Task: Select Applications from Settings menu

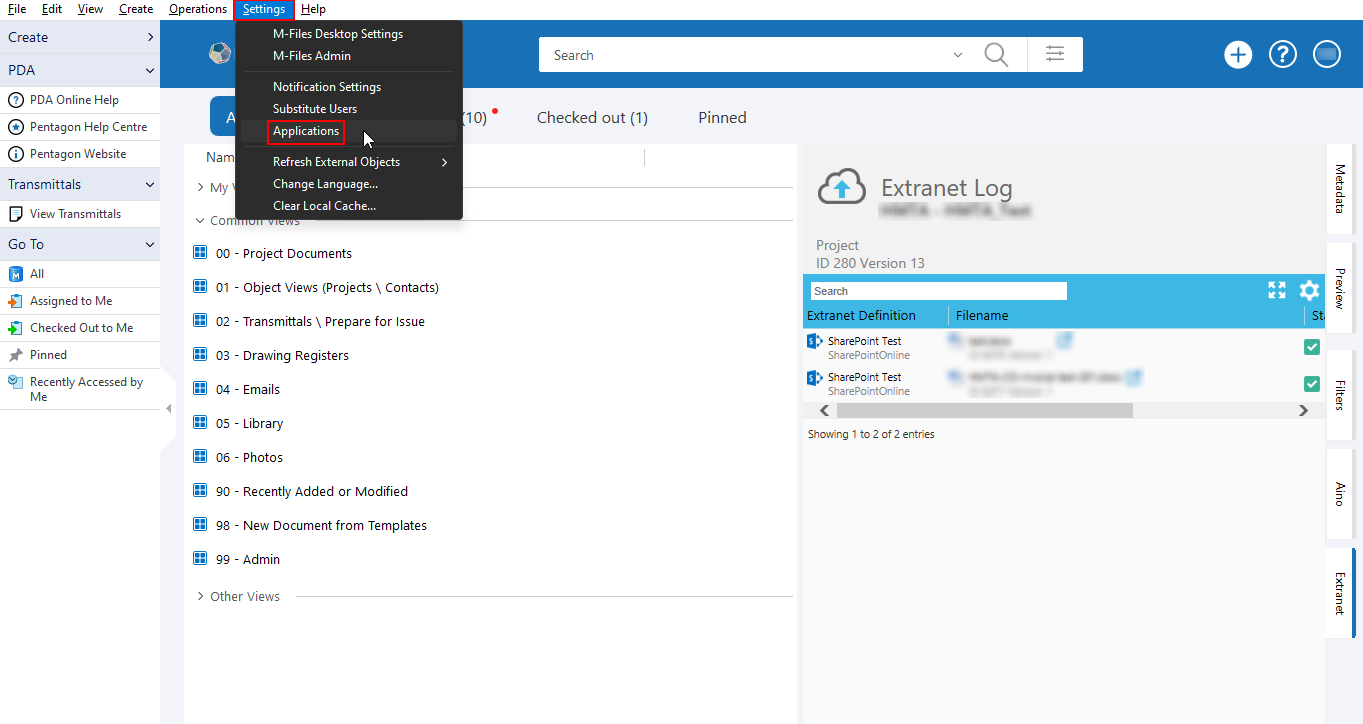Action: (x=306, y=131)
